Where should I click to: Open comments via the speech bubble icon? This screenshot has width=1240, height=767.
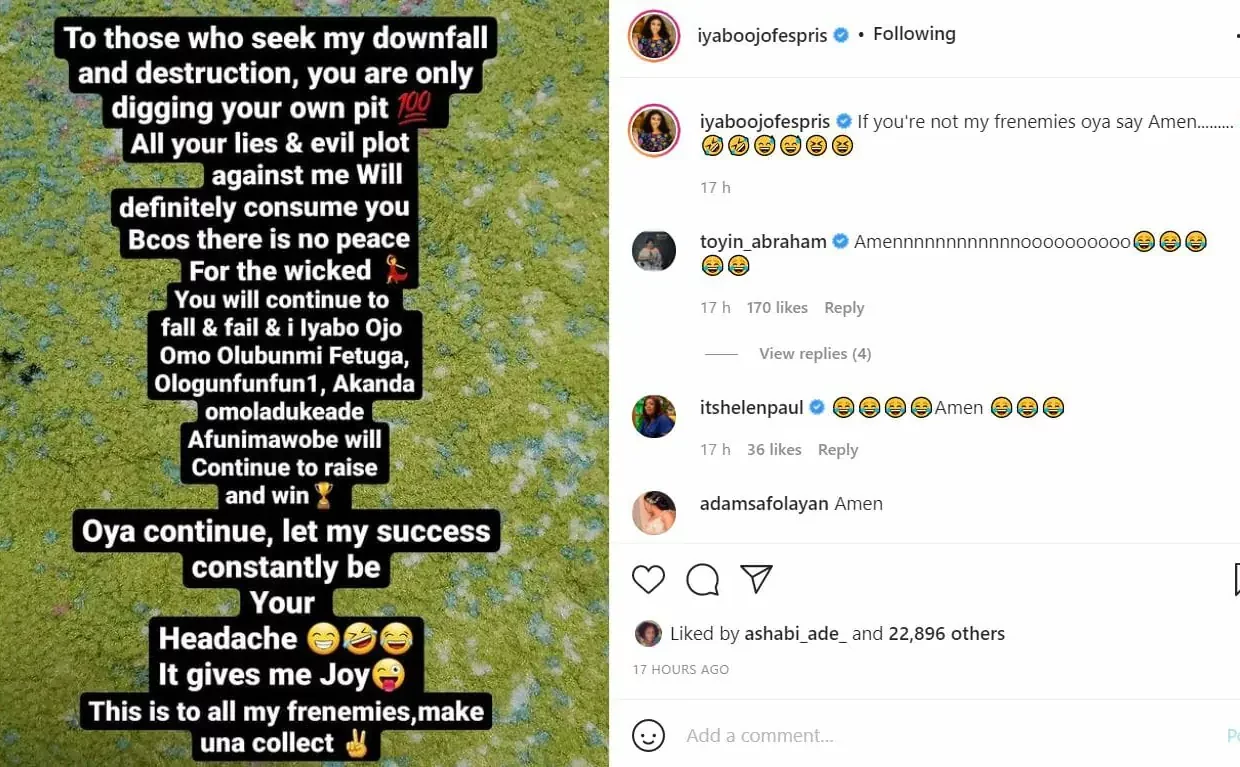(x=703, y=579)
